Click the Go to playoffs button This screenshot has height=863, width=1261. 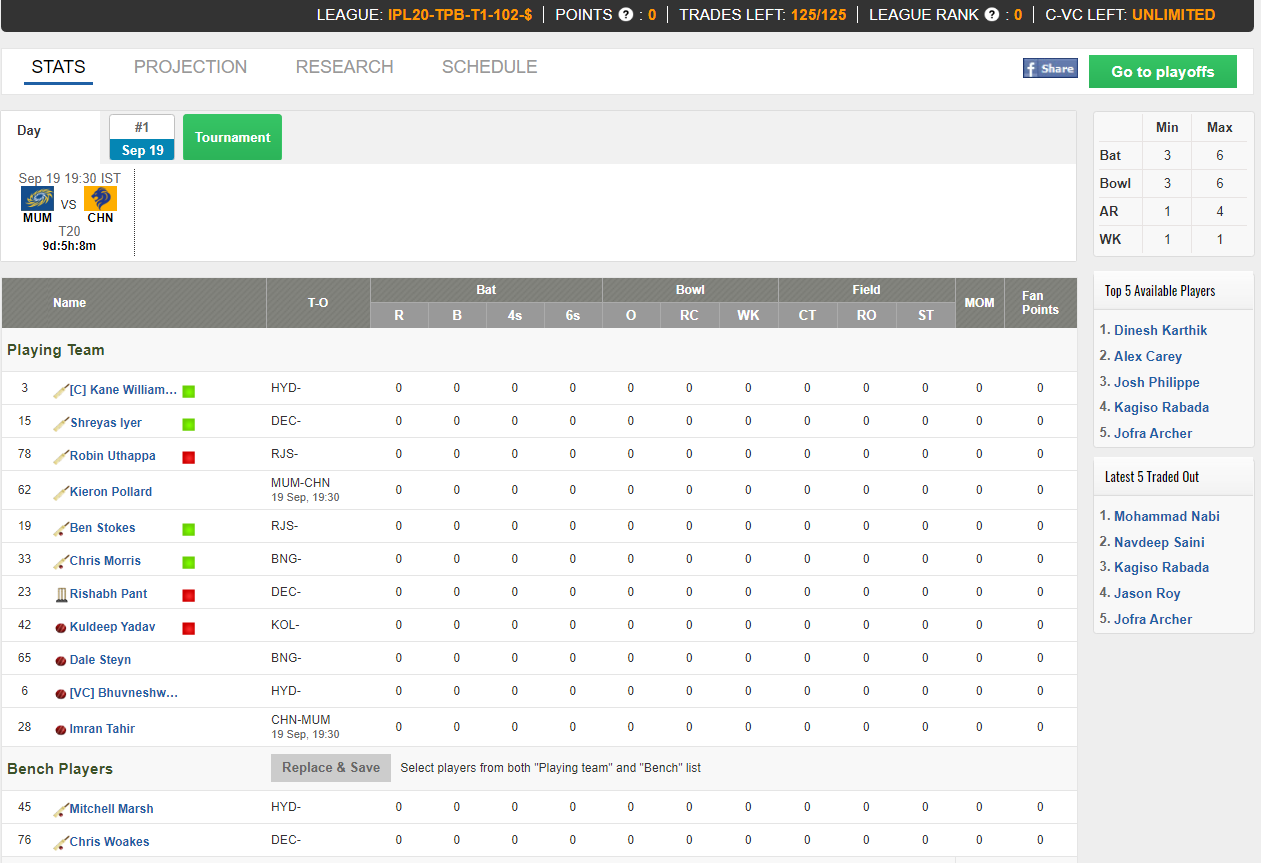coord(1163,72)
